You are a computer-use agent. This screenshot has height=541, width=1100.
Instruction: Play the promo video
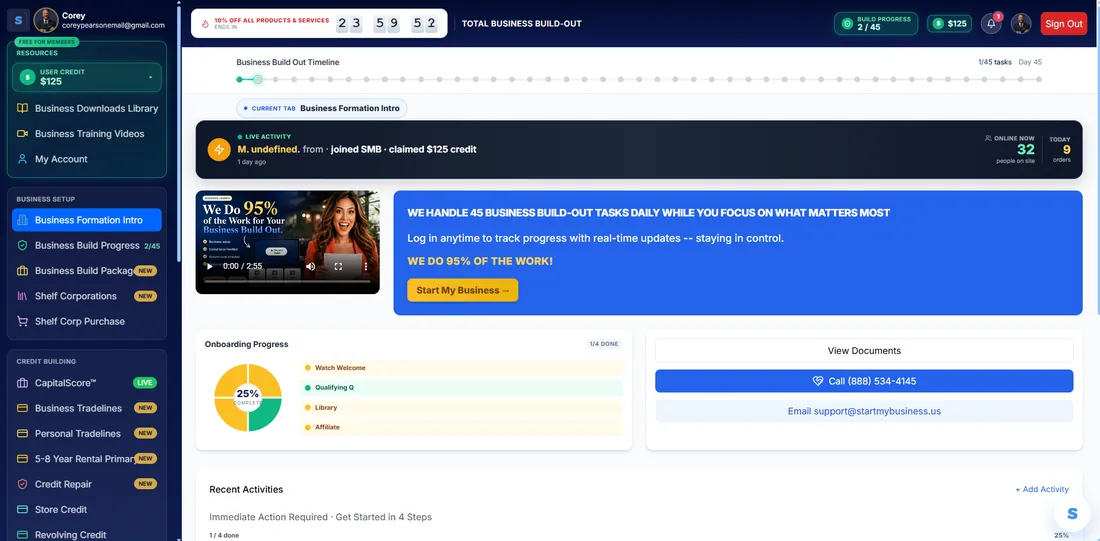pos(208,267)
